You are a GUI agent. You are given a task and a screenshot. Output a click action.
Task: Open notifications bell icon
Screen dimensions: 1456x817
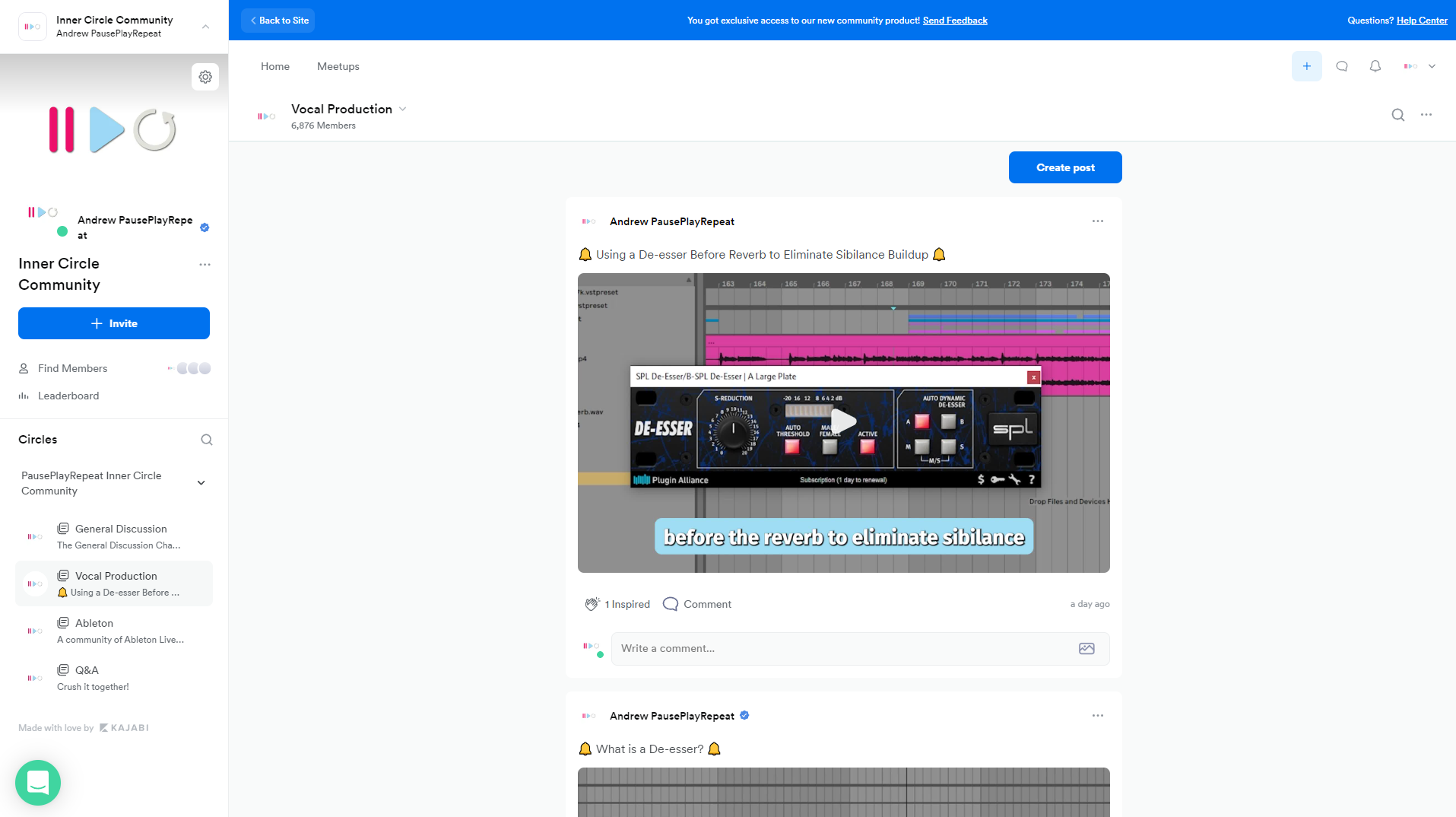pyautogui.click(x=1375, y=66)
